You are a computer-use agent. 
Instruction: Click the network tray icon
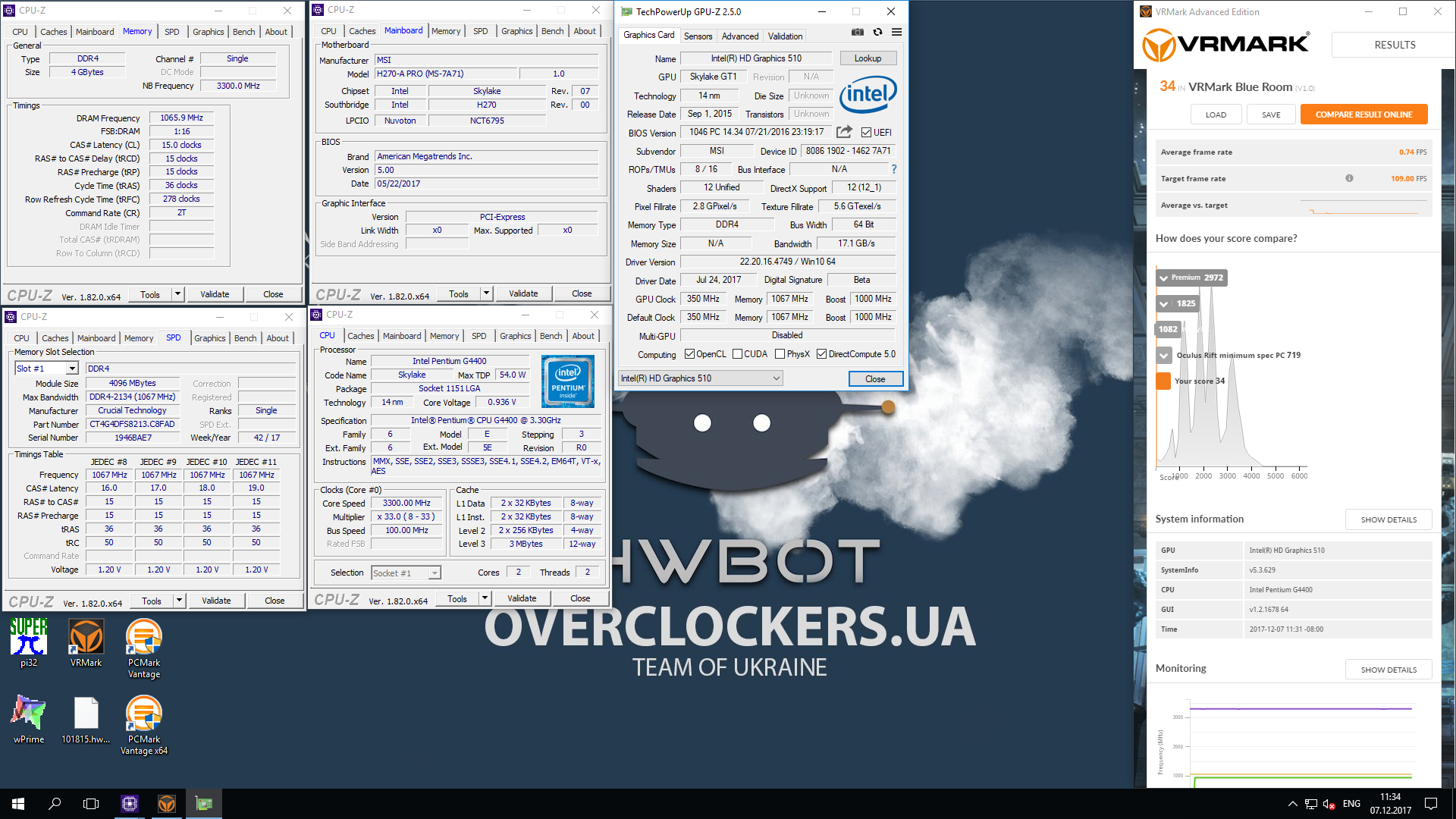coord(1310,804)
